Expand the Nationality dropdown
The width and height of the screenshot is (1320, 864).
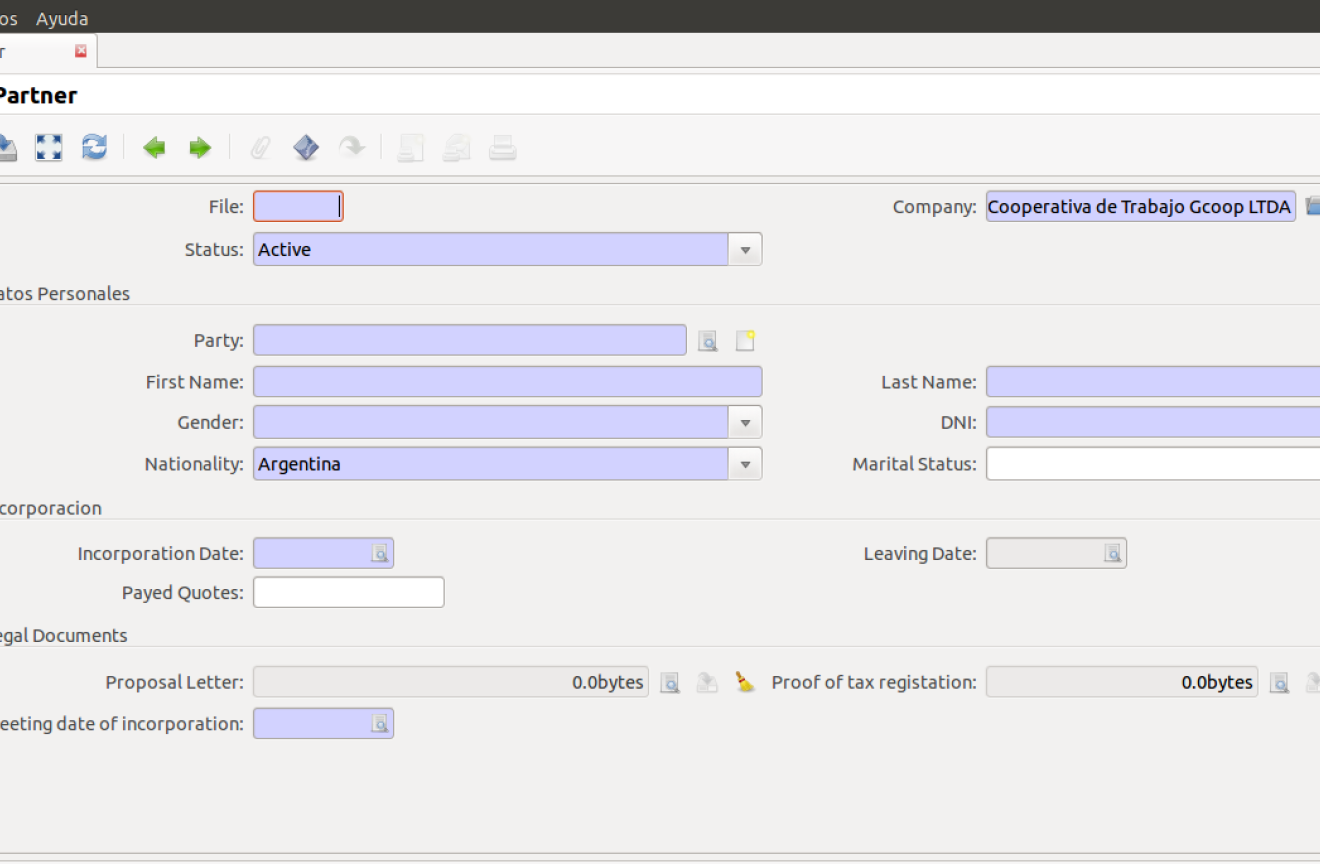point(745,464)
